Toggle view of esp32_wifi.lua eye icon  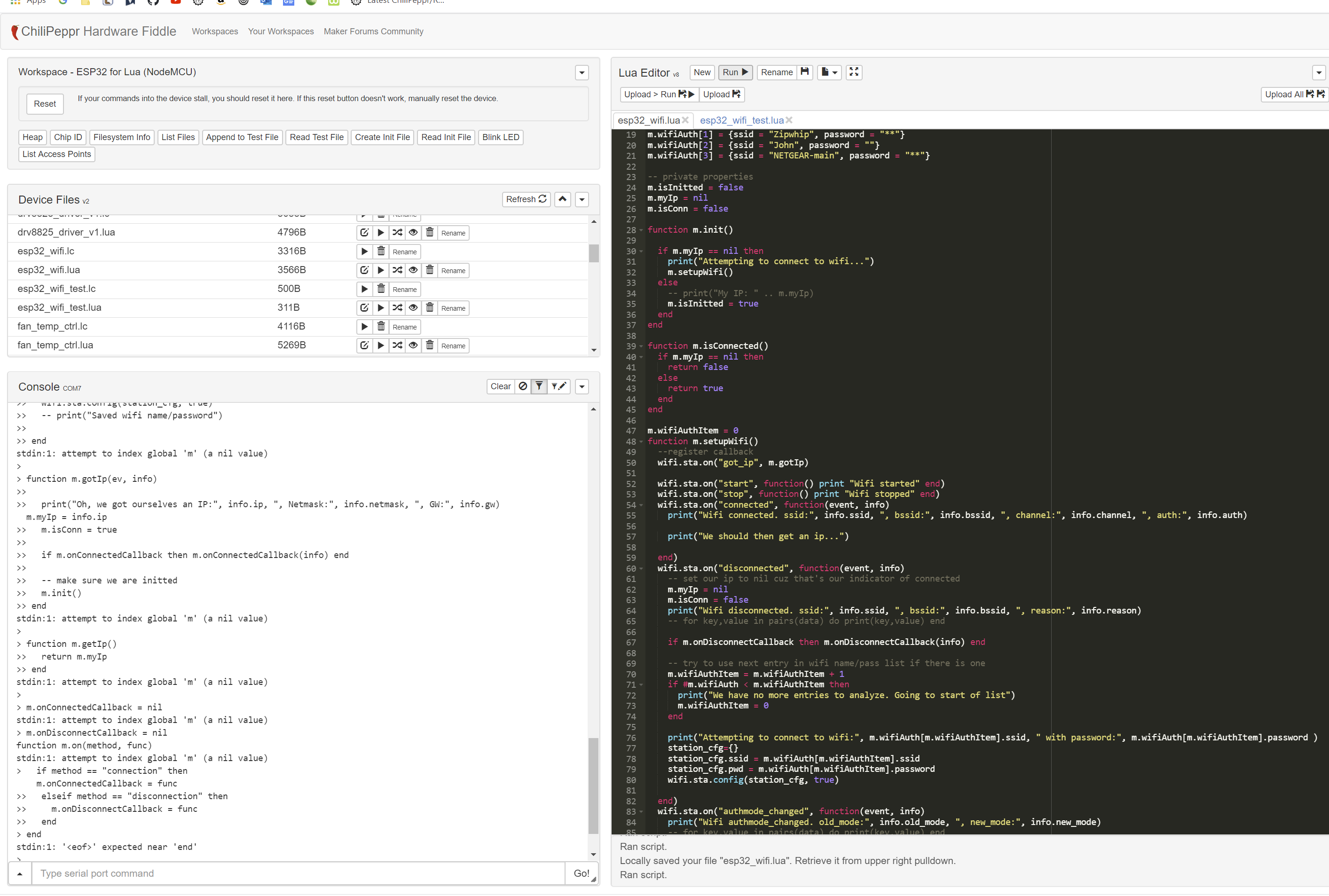tap(413, 270)
